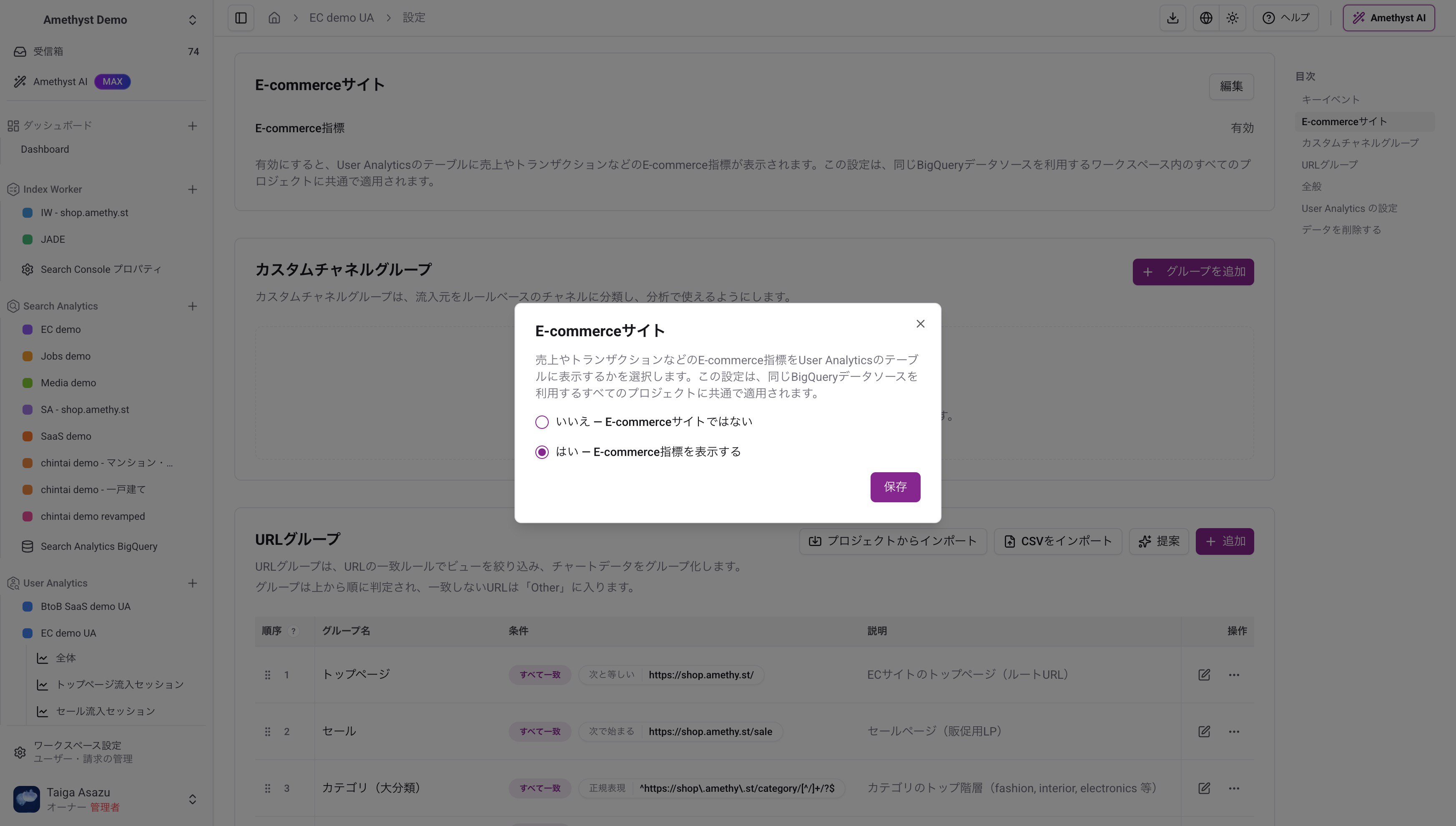Screen dimensions: 1456x826
Task: Jump to 全般 in 目次
Action: 1311,186
